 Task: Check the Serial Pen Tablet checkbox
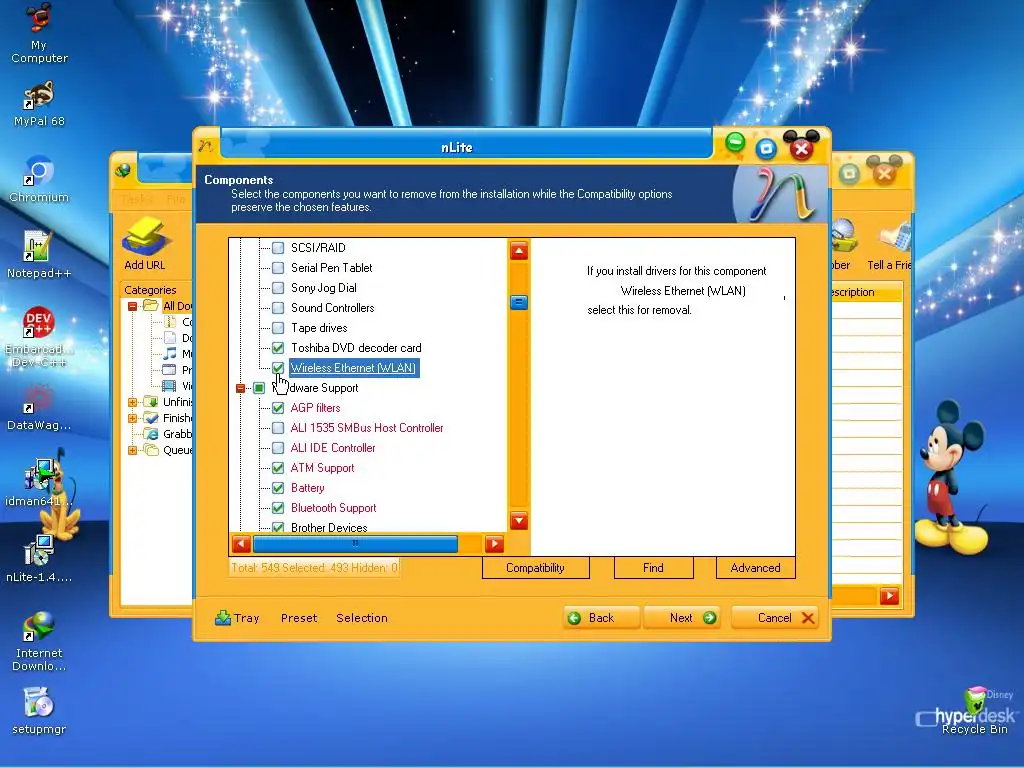[x=278, y=268]
